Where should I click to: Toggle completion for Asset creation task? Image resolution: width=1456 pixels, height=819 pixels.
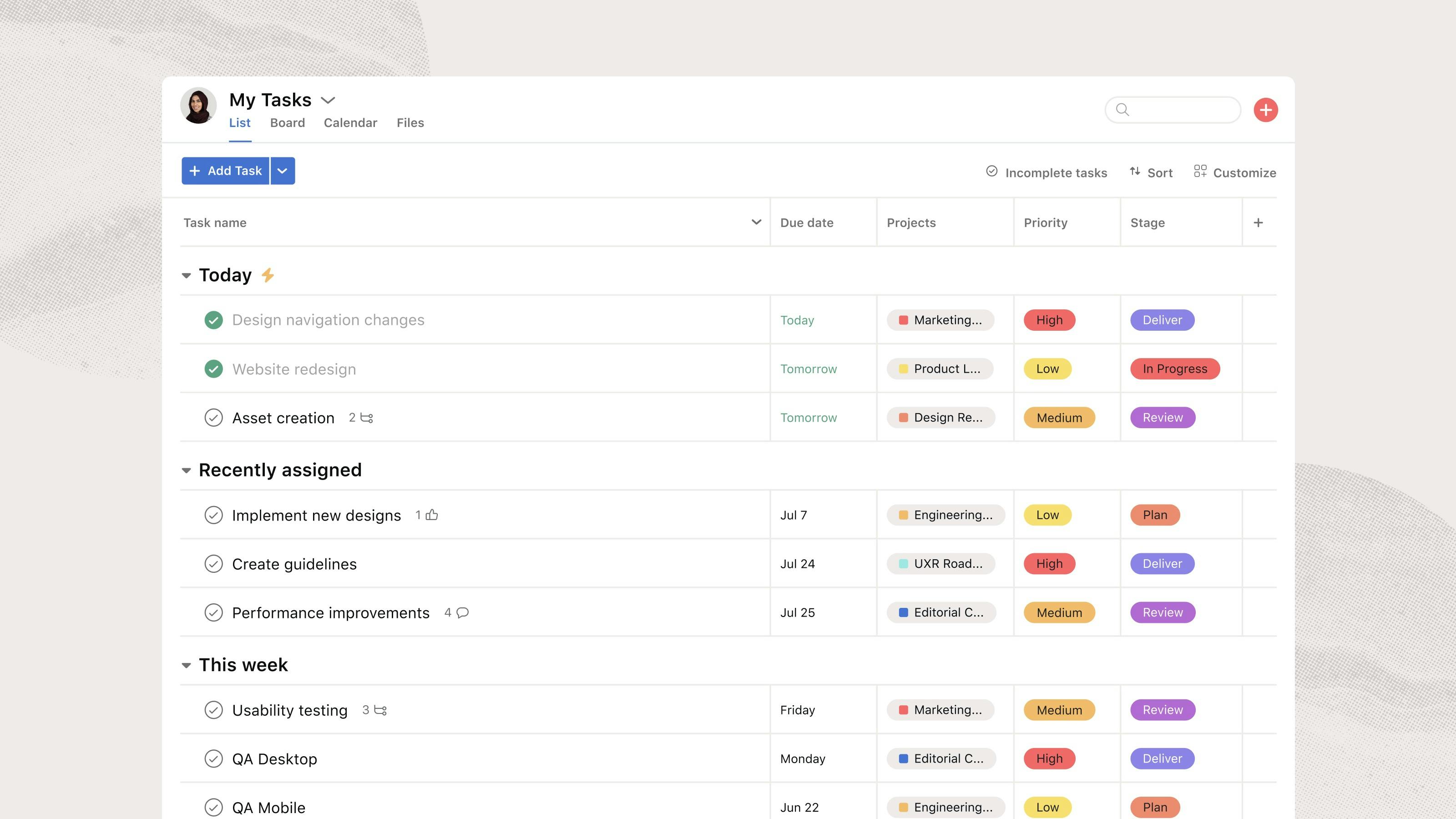coord(213,417)
